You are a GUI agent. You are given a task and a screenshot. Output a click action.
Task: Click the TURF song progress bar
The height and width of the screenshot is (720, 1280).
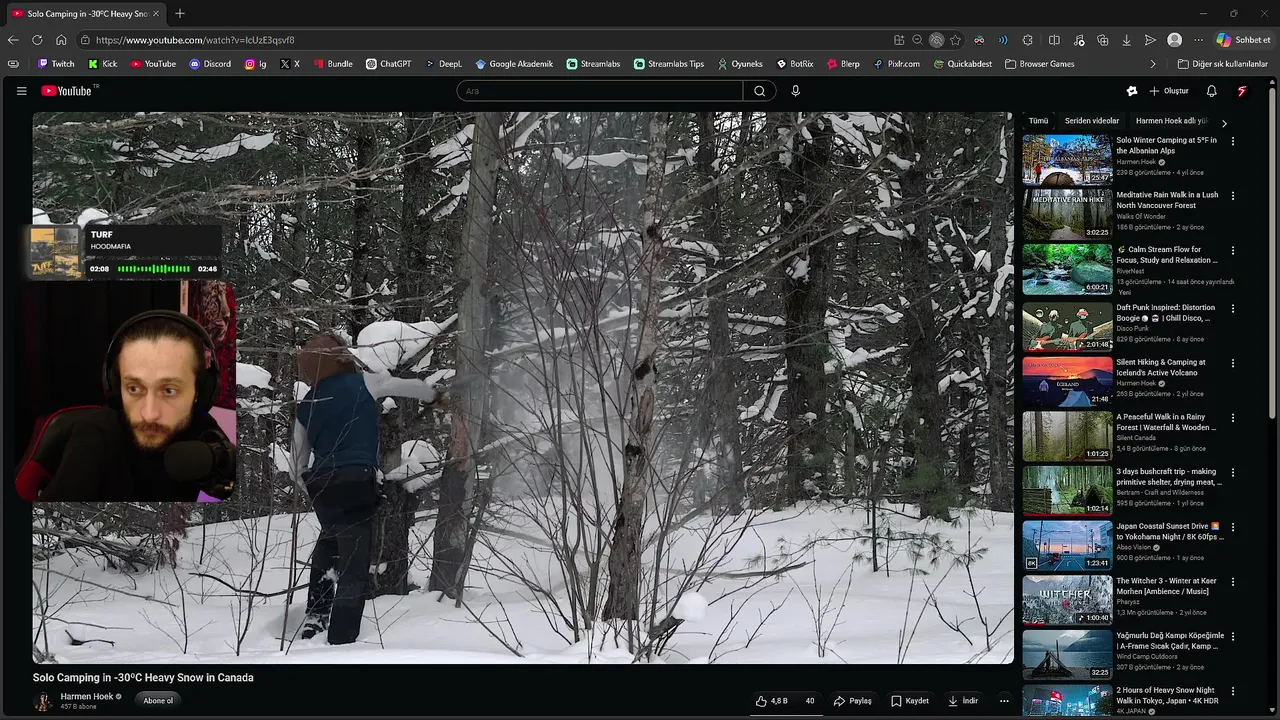click(x=153, y=269)
